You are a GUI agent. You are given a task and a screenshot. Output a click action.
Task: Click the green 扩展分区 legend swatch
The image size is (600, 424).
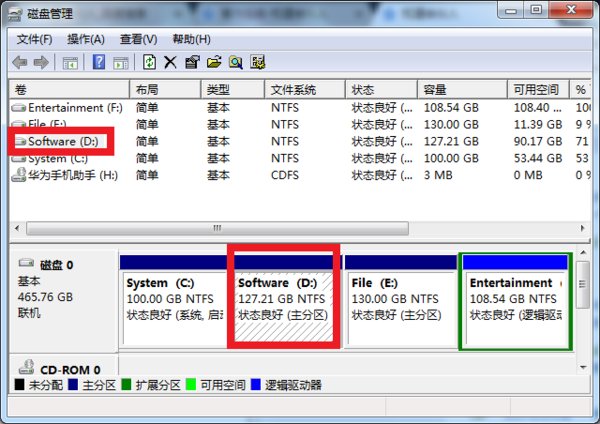point(126,384)
